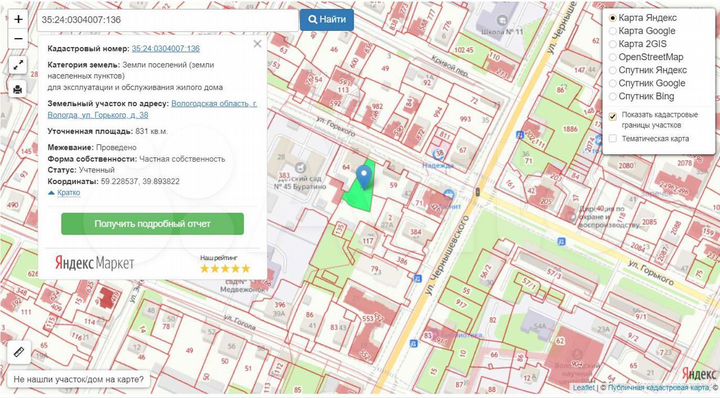Open the ruler measurement tool

point(19,353)
